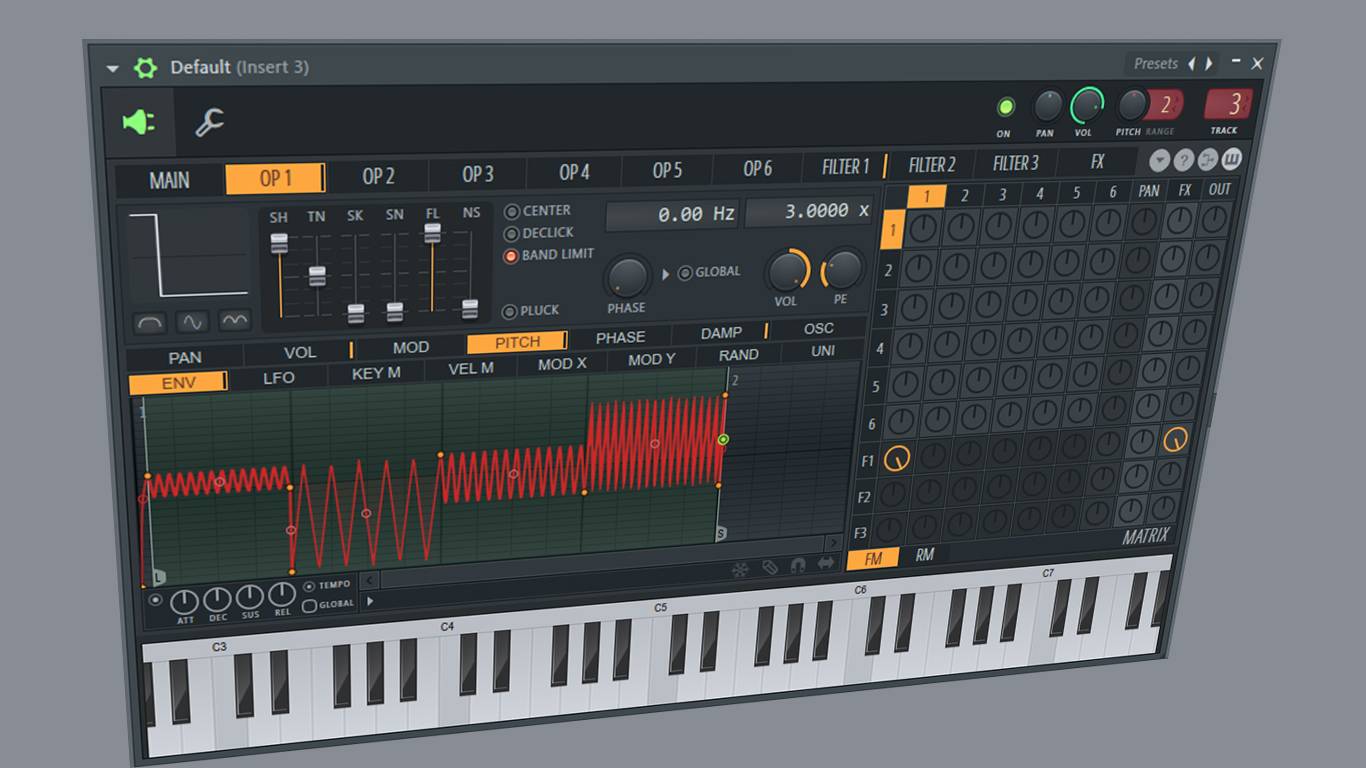Viewport: 1366px width, 768px height.
Task: Click the gear icon beside Default title
Action: point(146,68)
